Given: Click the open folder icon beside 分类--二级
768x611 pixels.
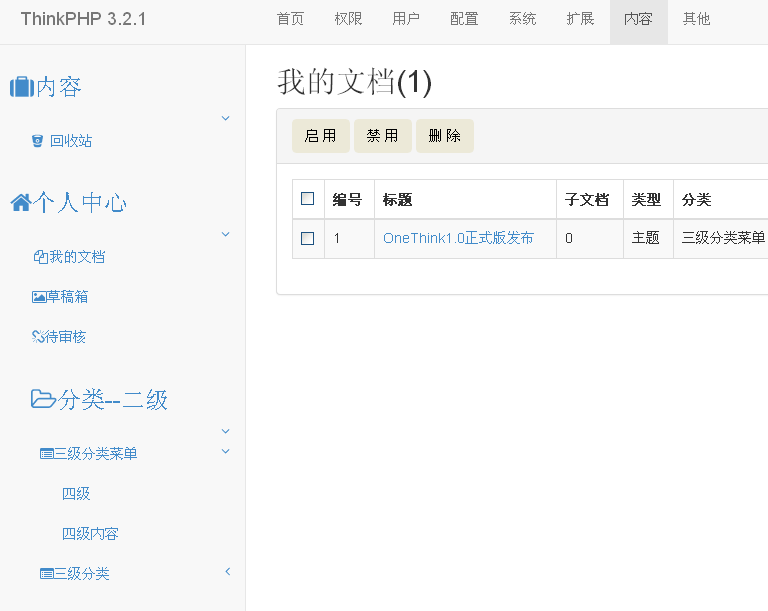Looking at the screenshot, I should (43, 400).
